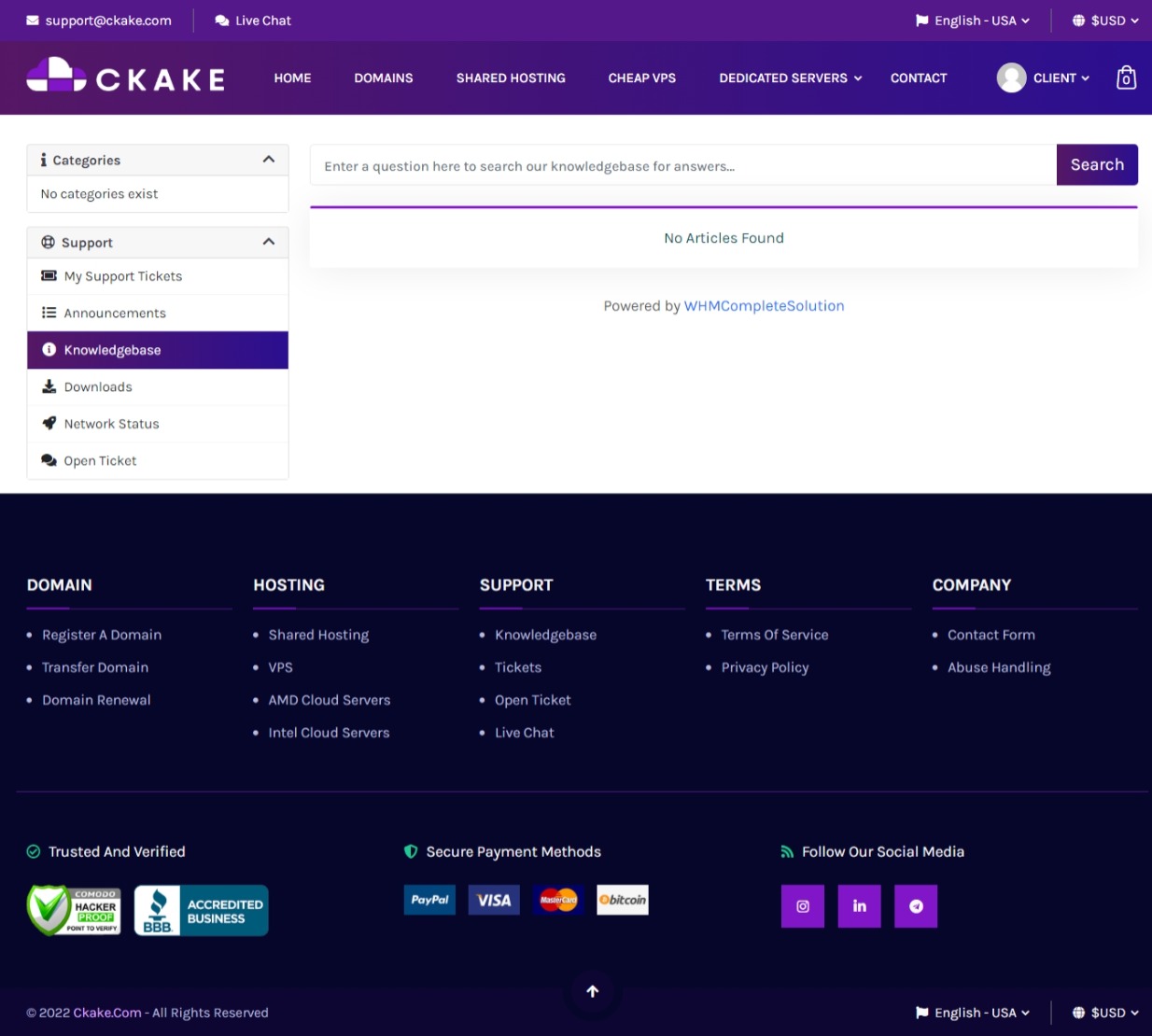This screenshot has width=1152, height=1036.
Task: Click the Comodo Hacker Proof badge
Action: (74, 910)
